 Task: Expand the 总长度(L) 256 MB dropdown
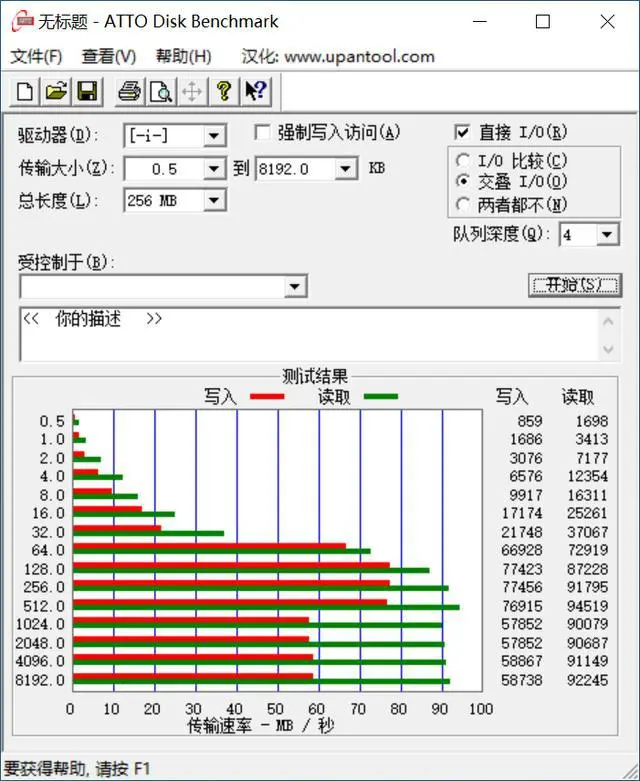click(x=214, y=200)
